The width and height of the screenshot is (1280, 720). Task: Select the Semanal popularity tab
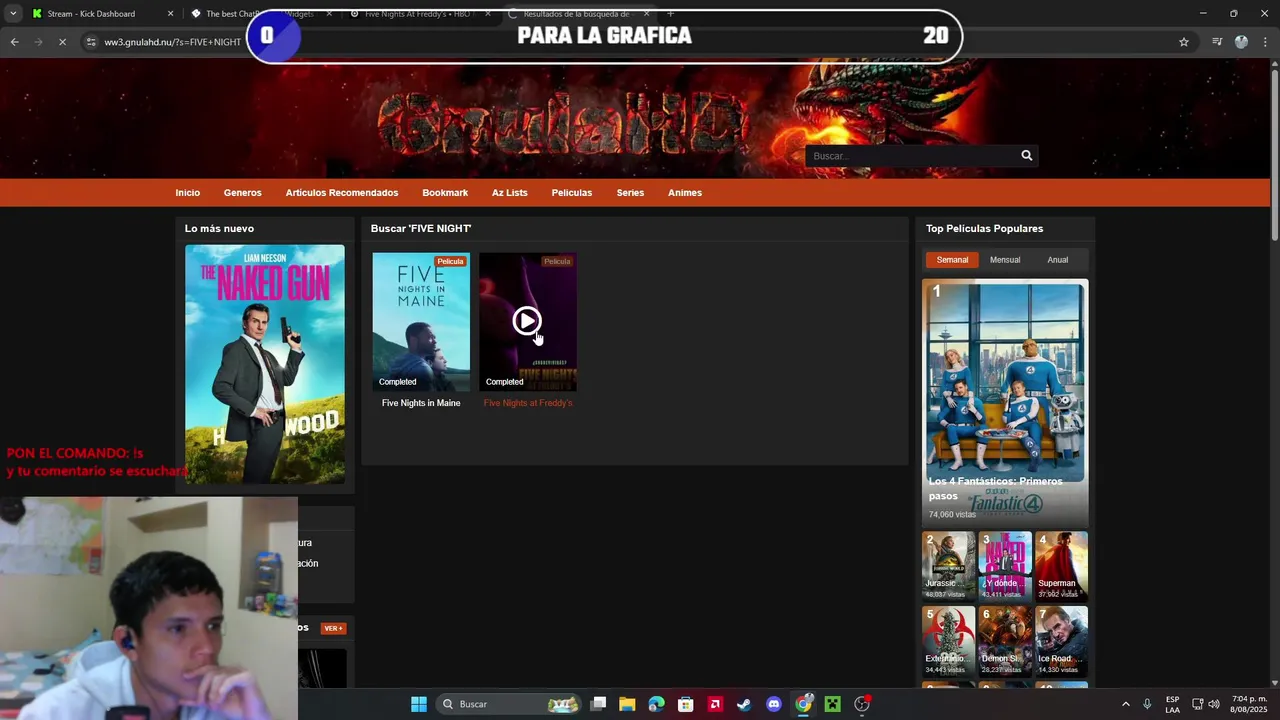tap(952, 260)
